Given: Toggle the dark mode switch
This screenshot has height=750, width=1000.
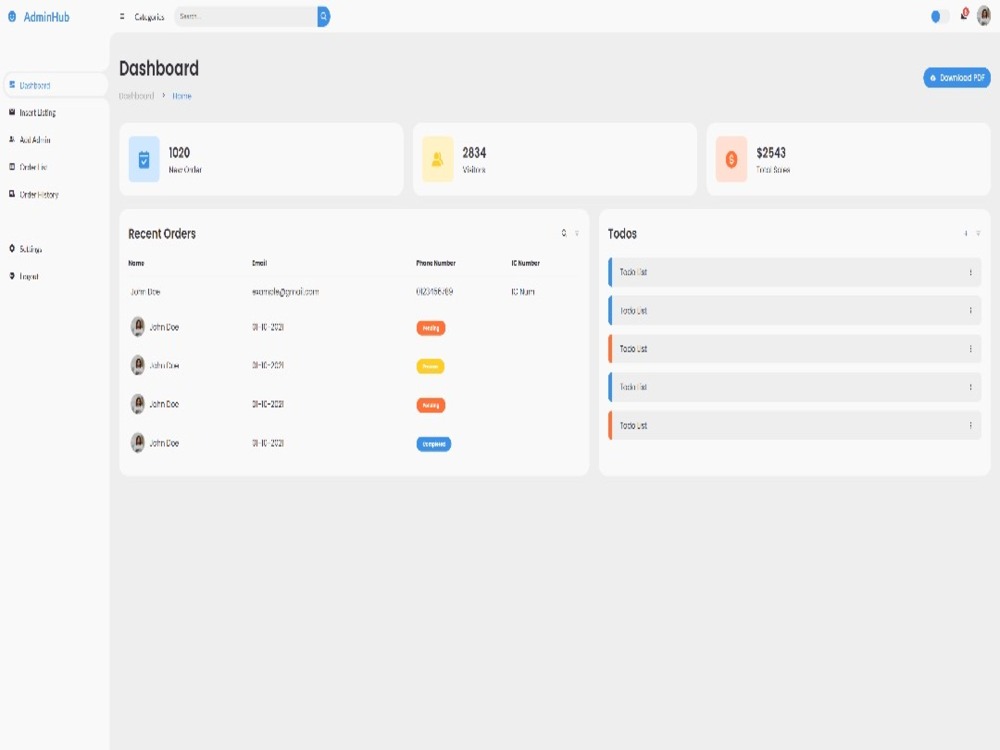Looking at the screenshot, I should pyautogui.click(x=939, y=17).
